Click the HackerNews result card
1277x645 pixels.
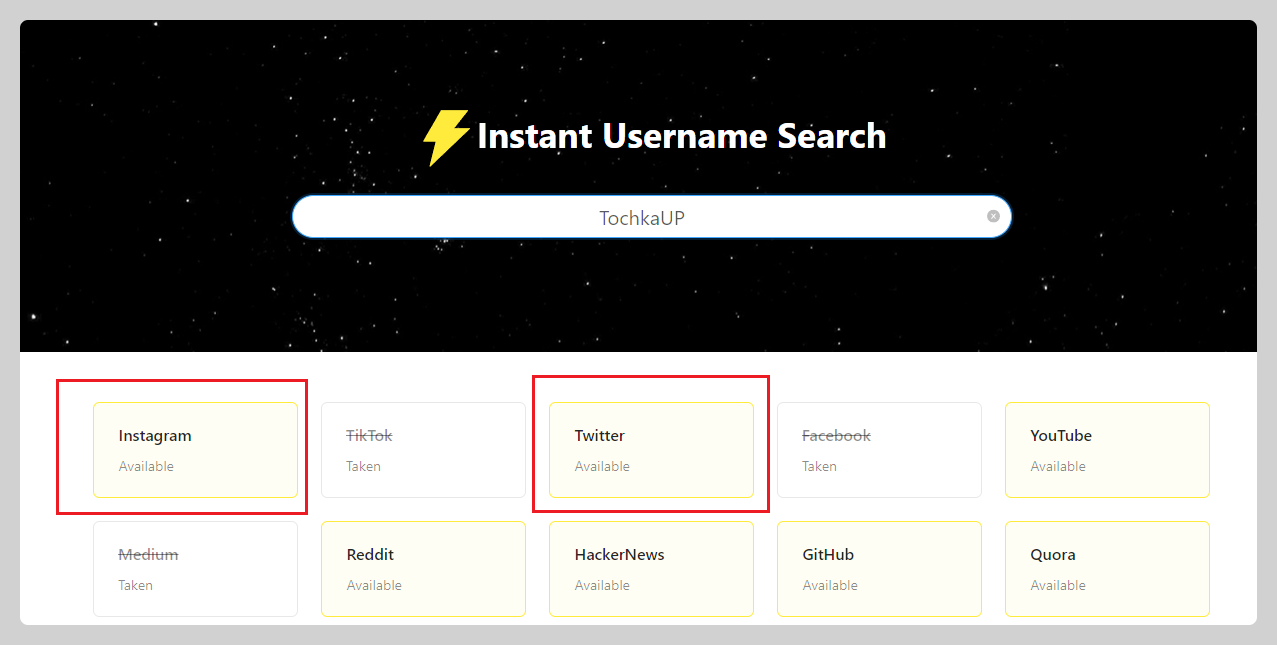[651, 568]
